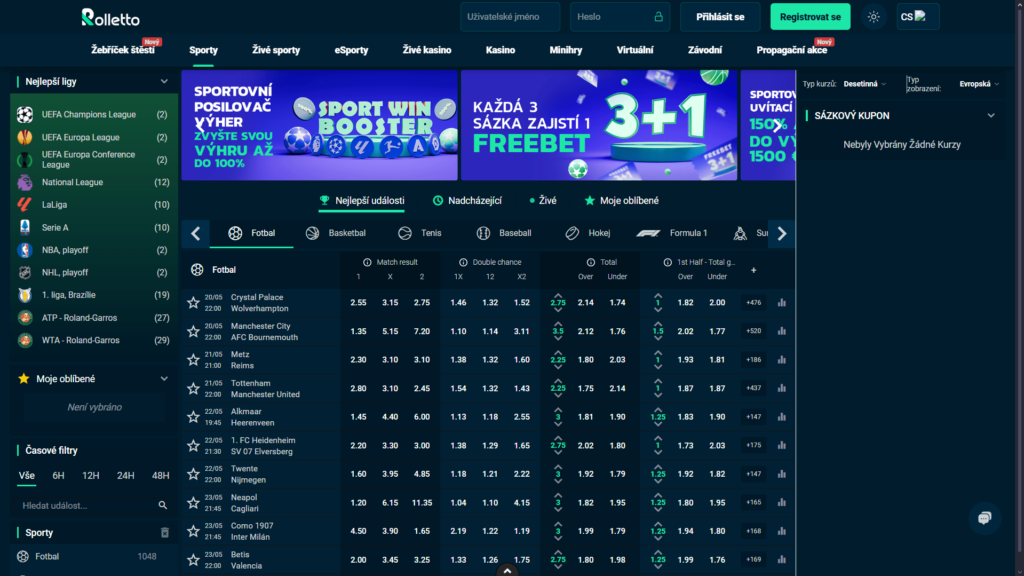Star the Tottenham vs Manchester United match
Image resolution: width=1024 pixels, height=576 pixels.
(193, 388)
